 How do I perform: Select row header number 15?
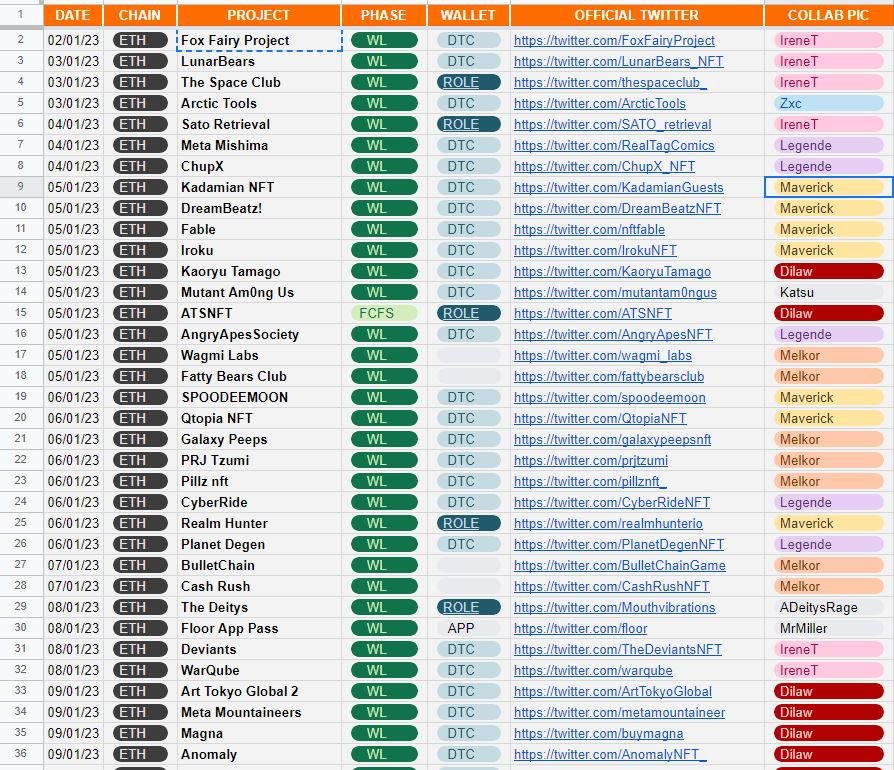pos(21,313)
